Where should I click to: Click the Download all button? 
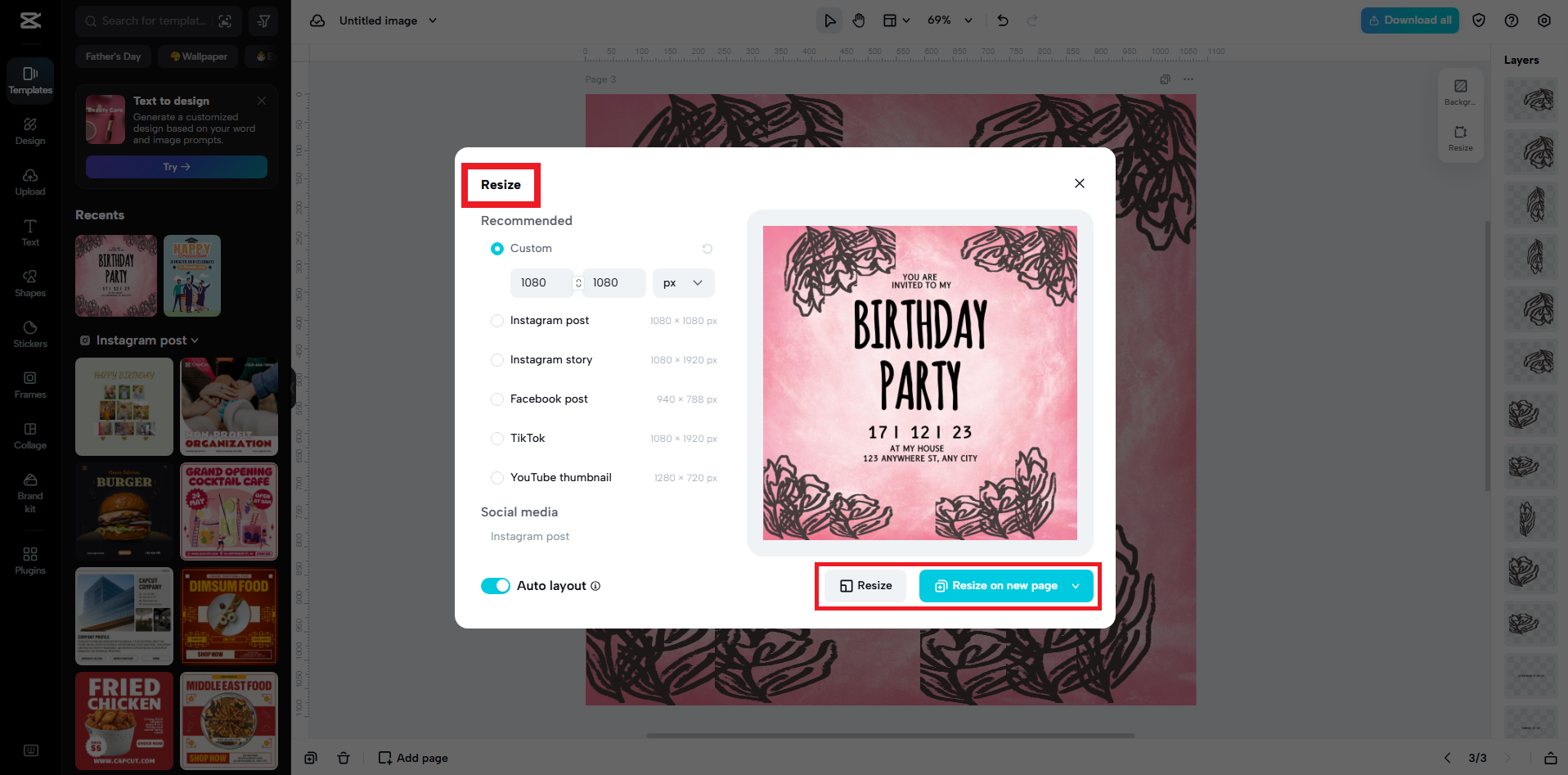1411,20
